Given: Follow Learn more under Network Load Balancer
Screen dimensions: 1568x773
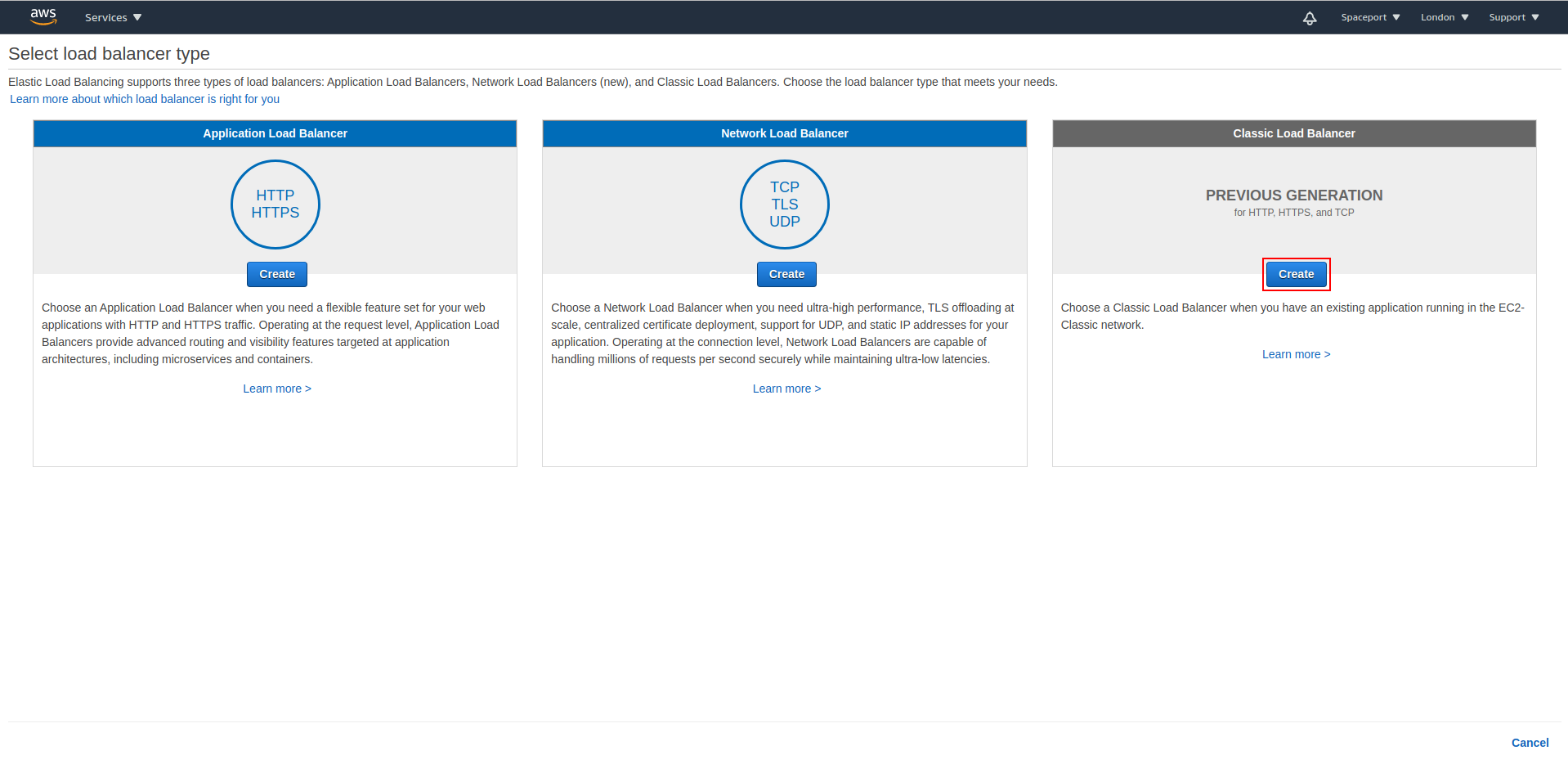Looking at the screenshot, I should [786, 389].
